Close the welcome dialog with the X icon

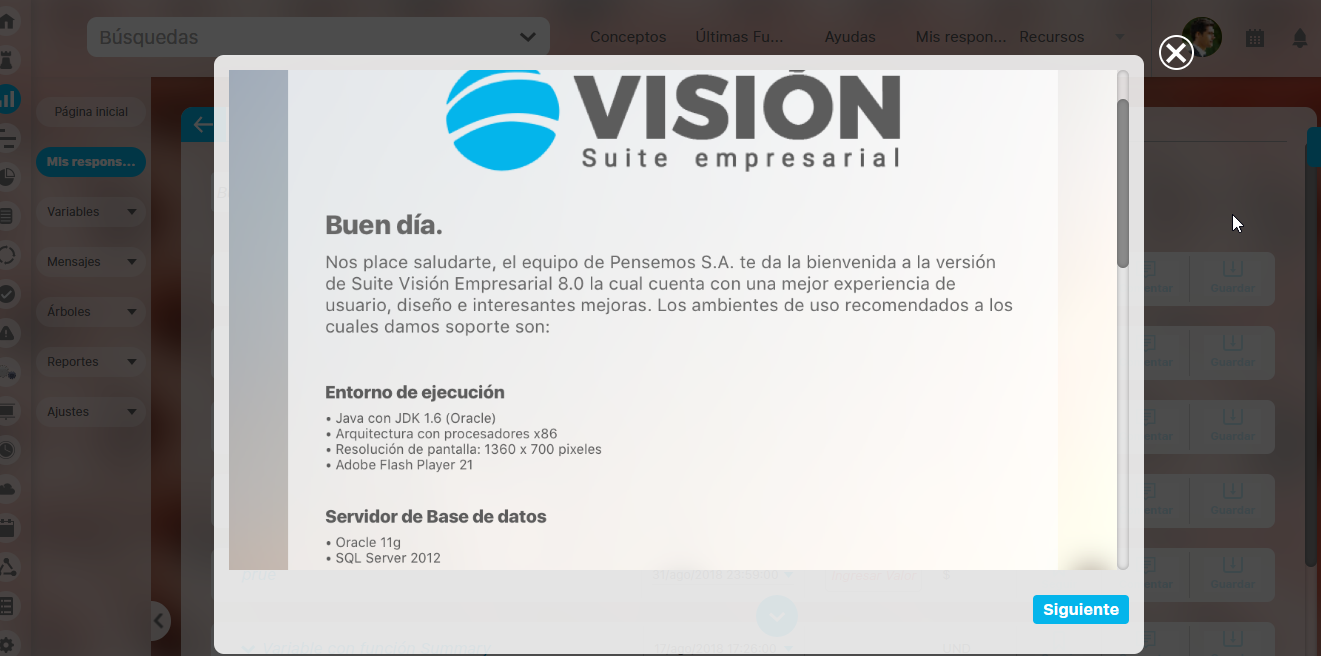coord(1176,53)
